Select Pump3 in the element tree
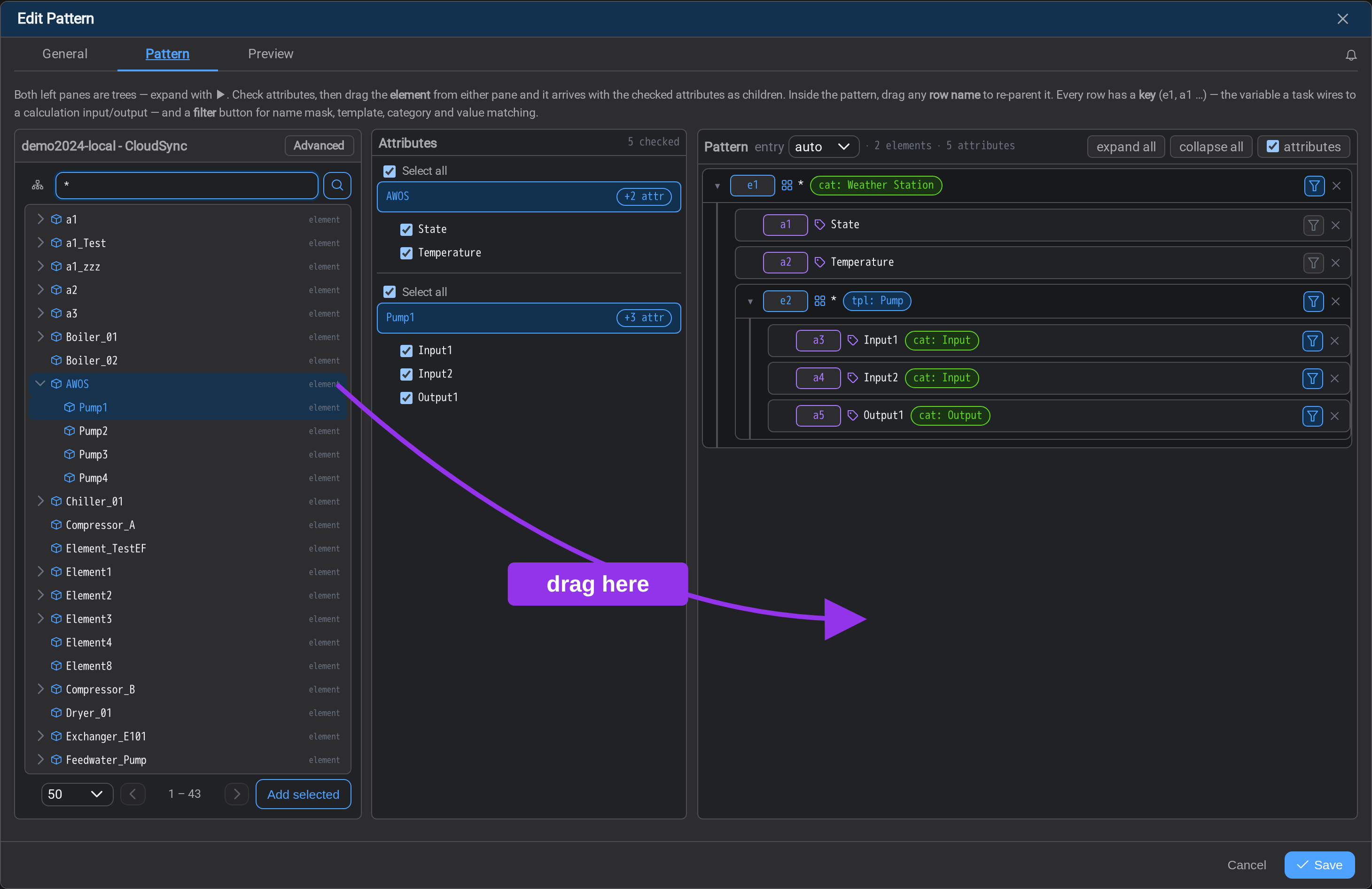This screenshot has width=1372, height=889. [x=188, y=454]
